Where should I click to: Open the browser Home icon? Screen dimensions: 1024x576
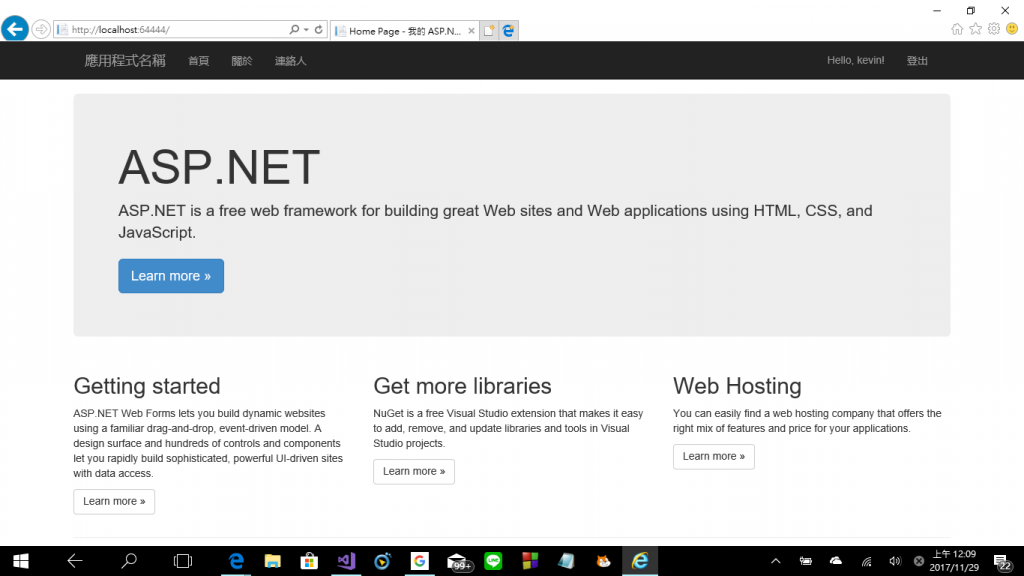957,29
